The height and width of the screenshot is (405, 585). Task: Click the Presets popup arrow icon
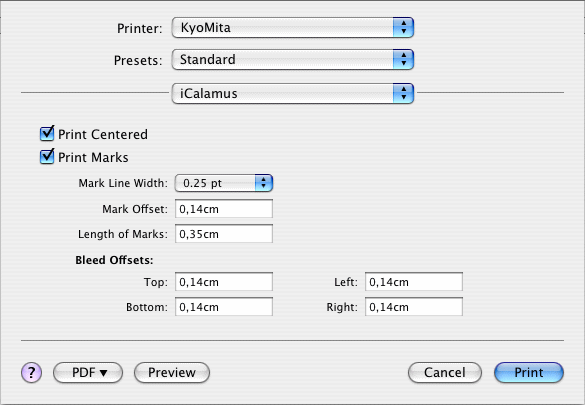click(x=403, y=60)
